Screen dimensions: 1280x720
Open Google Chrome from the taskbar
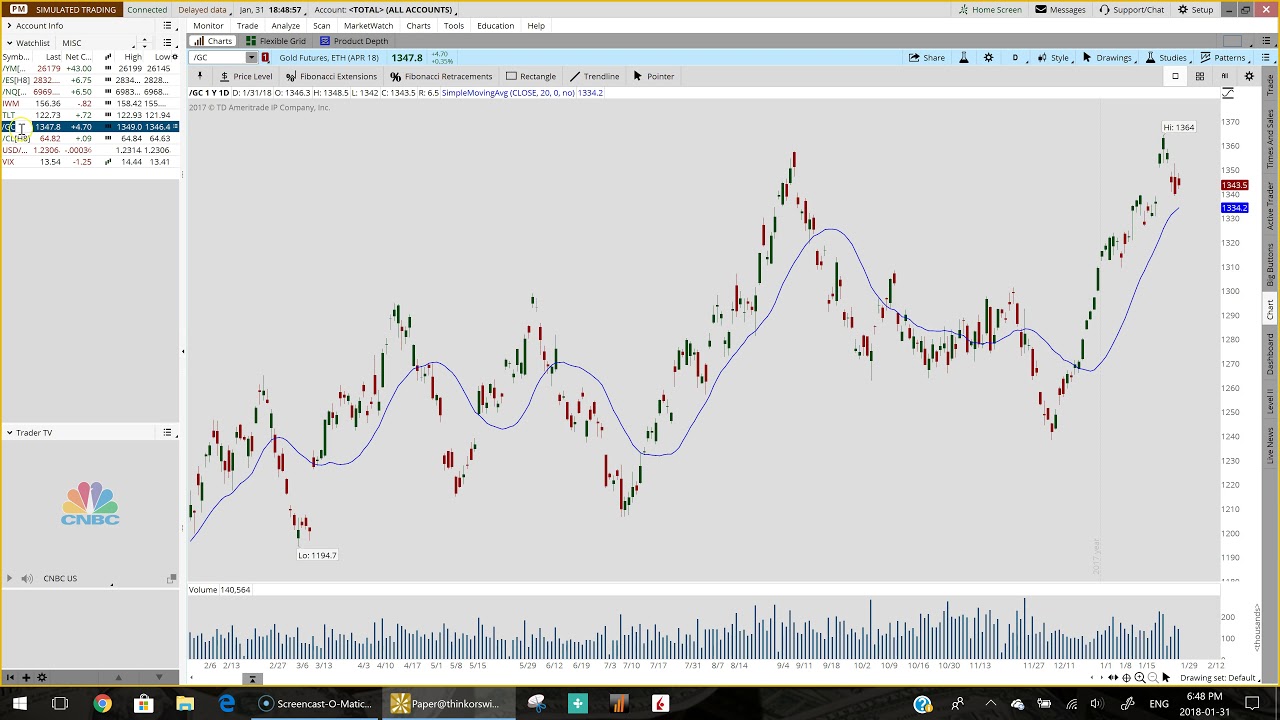pos(102,703)
